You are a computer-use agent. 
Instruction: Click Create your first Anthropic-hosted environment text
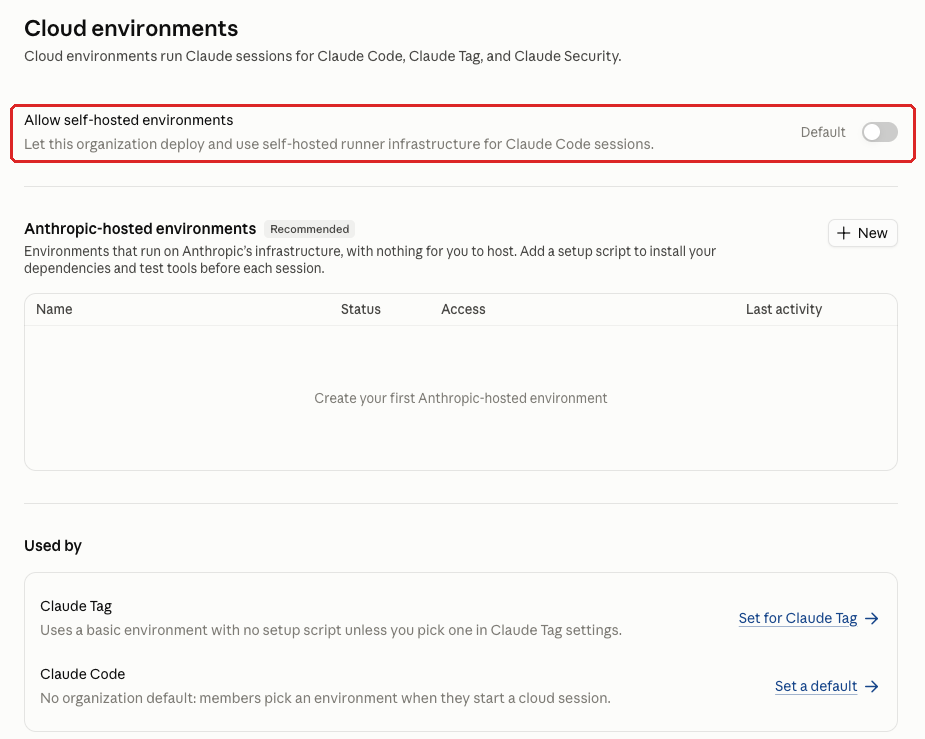pos(460,398)
